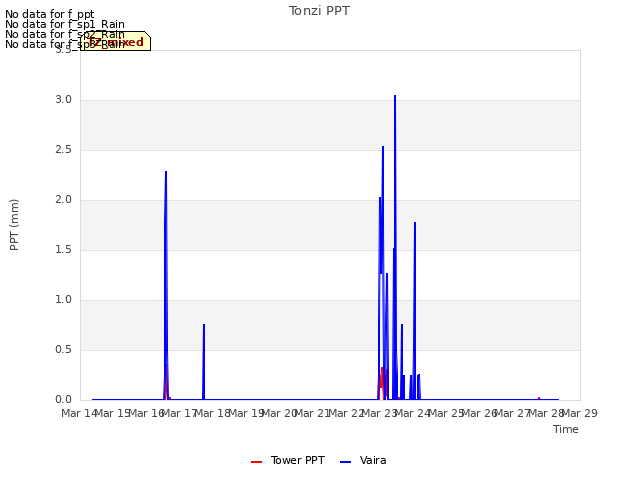The image size is (640, 480).
Task: Click the Mar 16 blue spike peak
Action: point(166,172)
